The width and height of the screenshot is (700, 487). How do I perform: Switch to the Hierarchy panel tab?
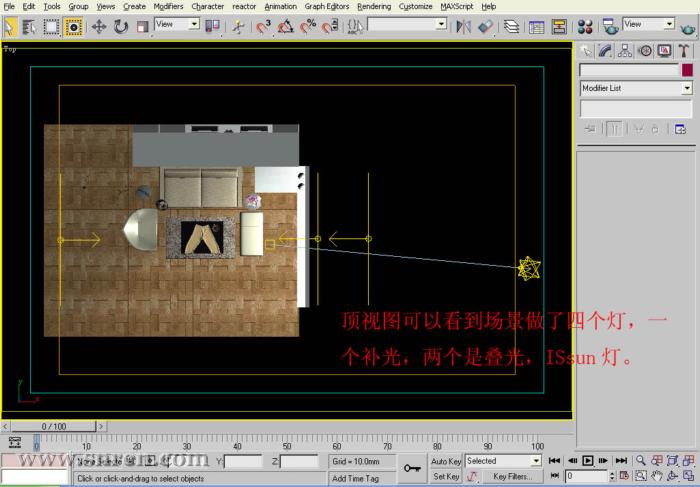(x=625, y=50)
